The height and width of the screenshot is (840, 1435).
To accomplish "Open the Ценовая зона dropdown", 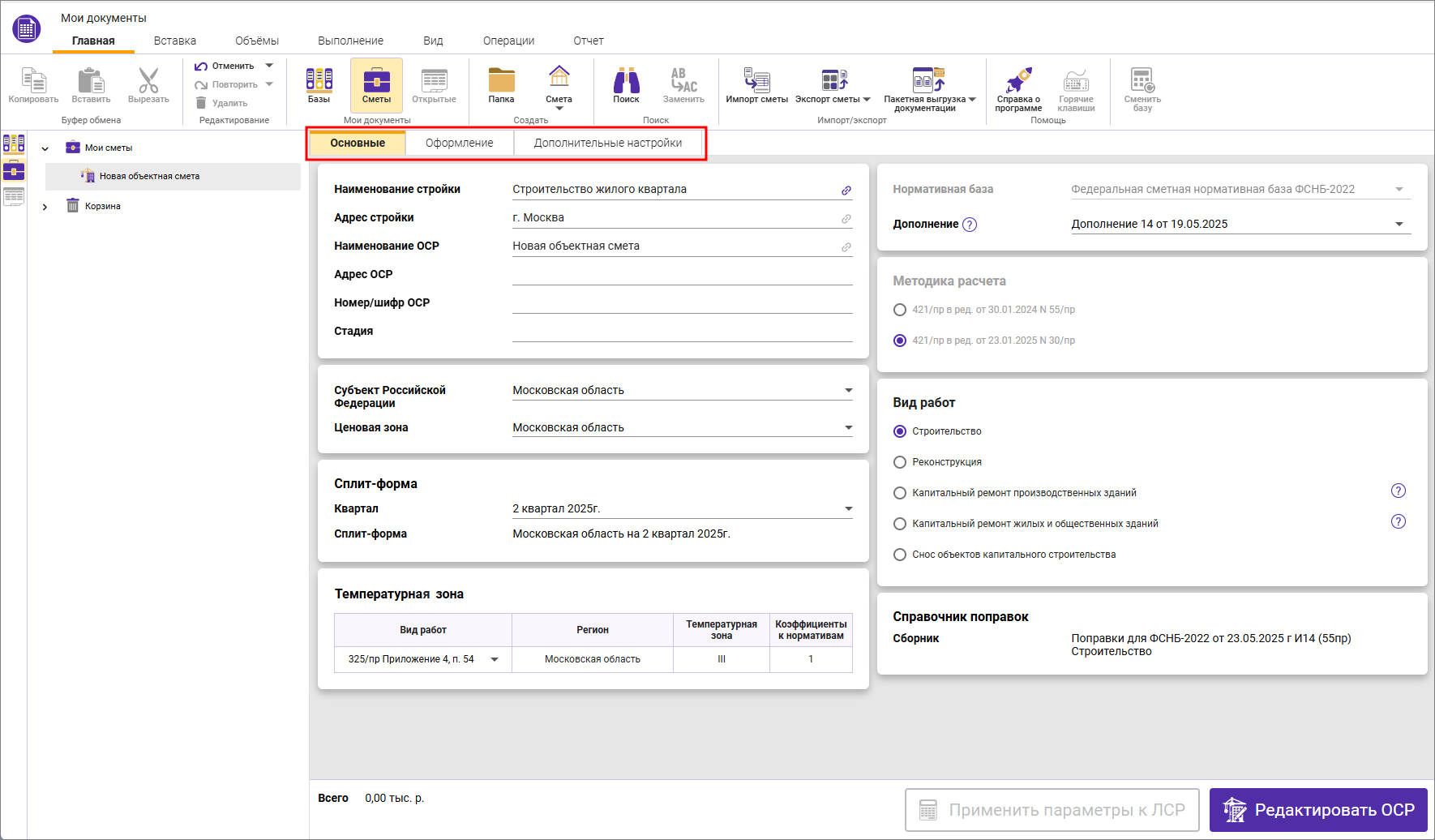I will coord(848,427).
